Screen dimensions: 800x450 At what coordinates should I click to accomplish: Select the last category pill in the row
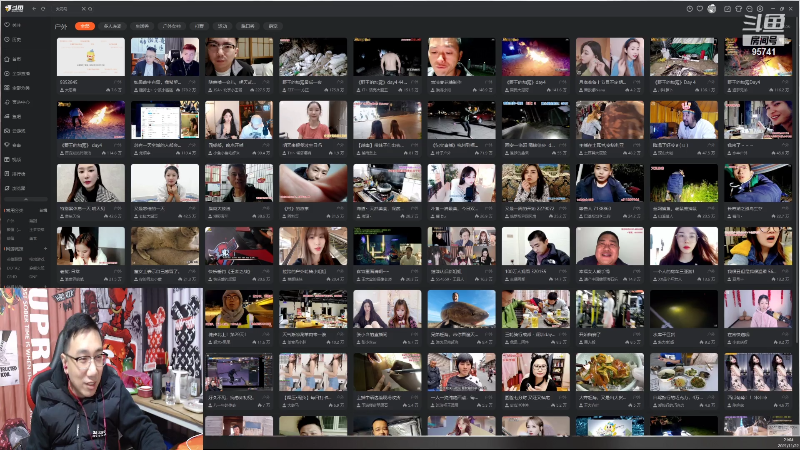click(273, 26)
